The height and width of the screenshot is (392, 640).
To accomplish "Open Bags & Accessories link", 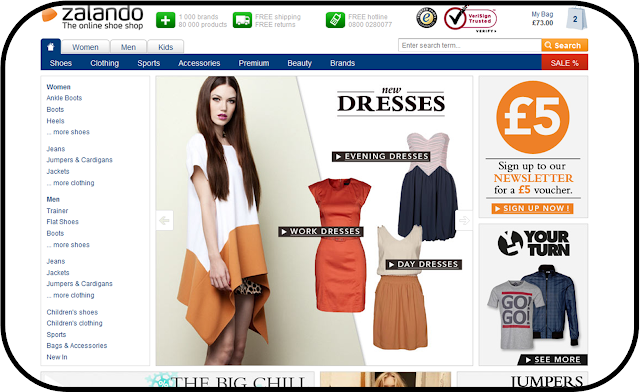I will (x=77, y=345).
